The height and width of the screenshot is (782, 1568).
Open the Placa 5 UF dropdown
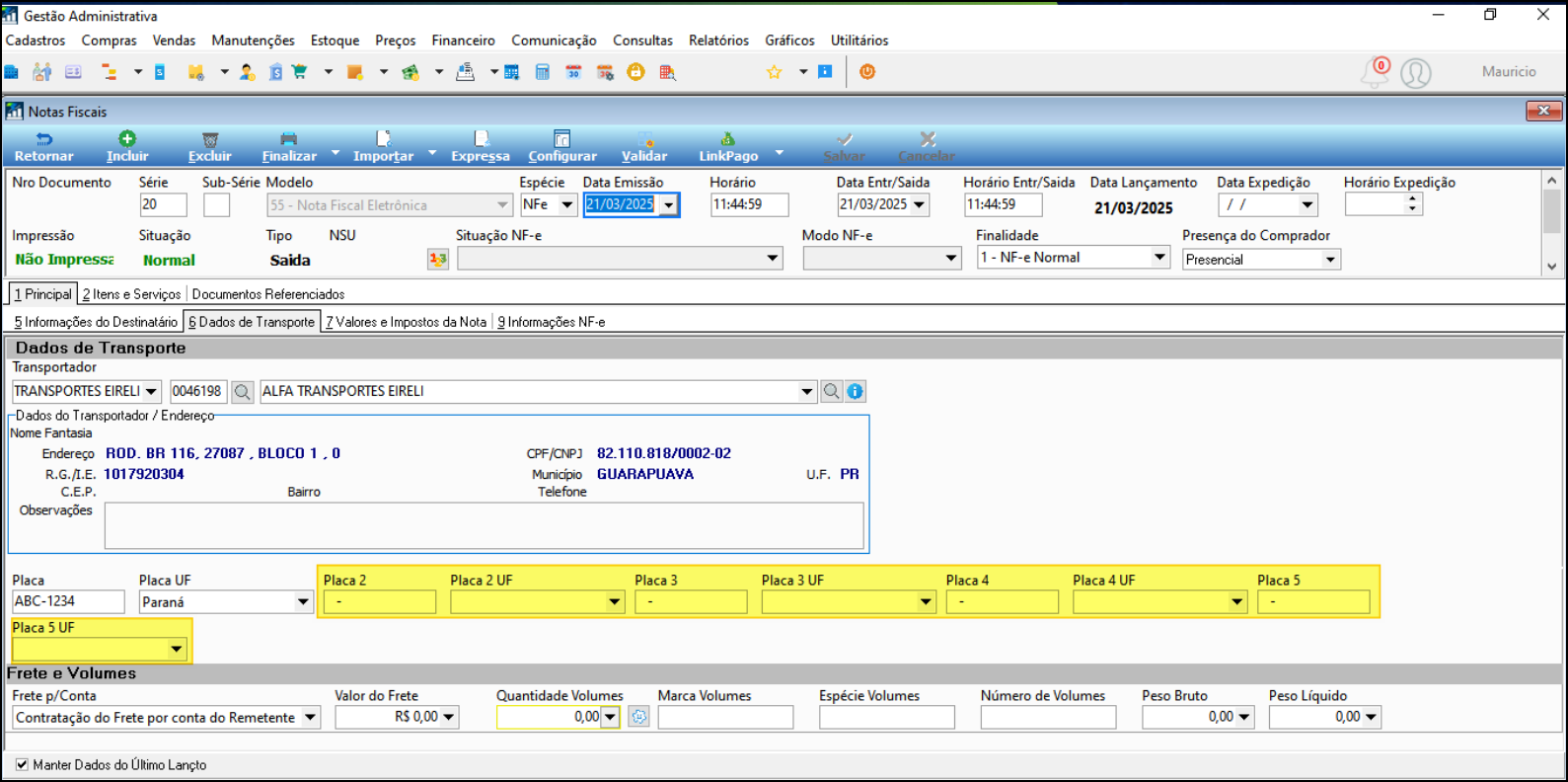(177, 649)
